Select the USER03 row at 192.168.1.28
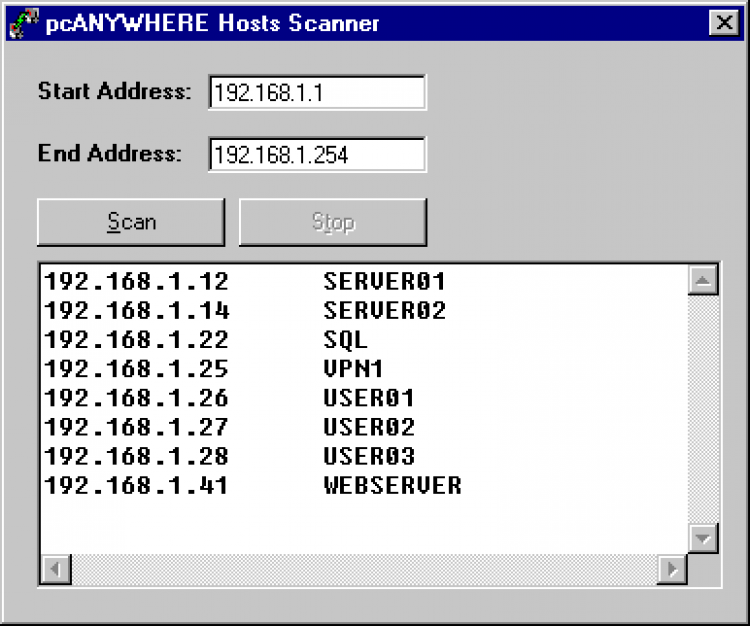The image size is (750, 626). coord(364,456)
